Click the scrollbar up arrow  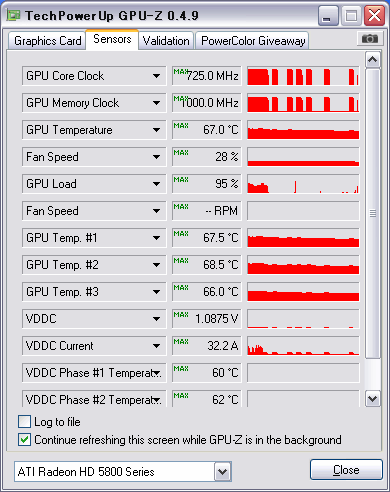click(372, 60)
